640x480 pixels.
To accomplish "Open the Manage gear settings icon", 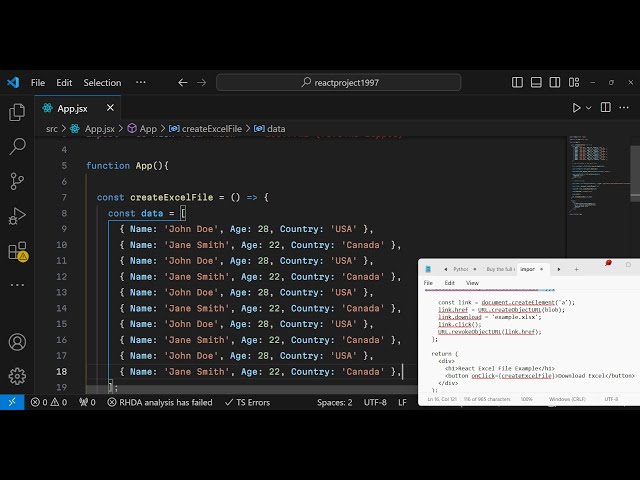I will (17, 376).
